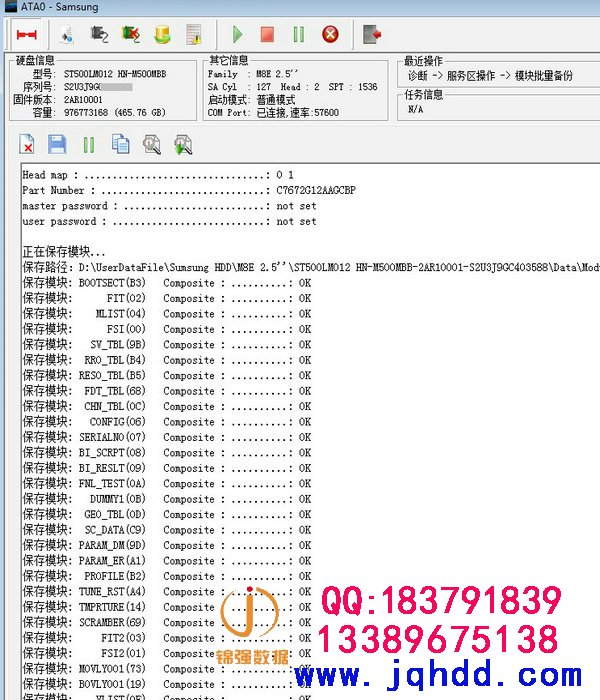
Task: Select DUMMY1(0B) module log row
Action: pos(167,499)
